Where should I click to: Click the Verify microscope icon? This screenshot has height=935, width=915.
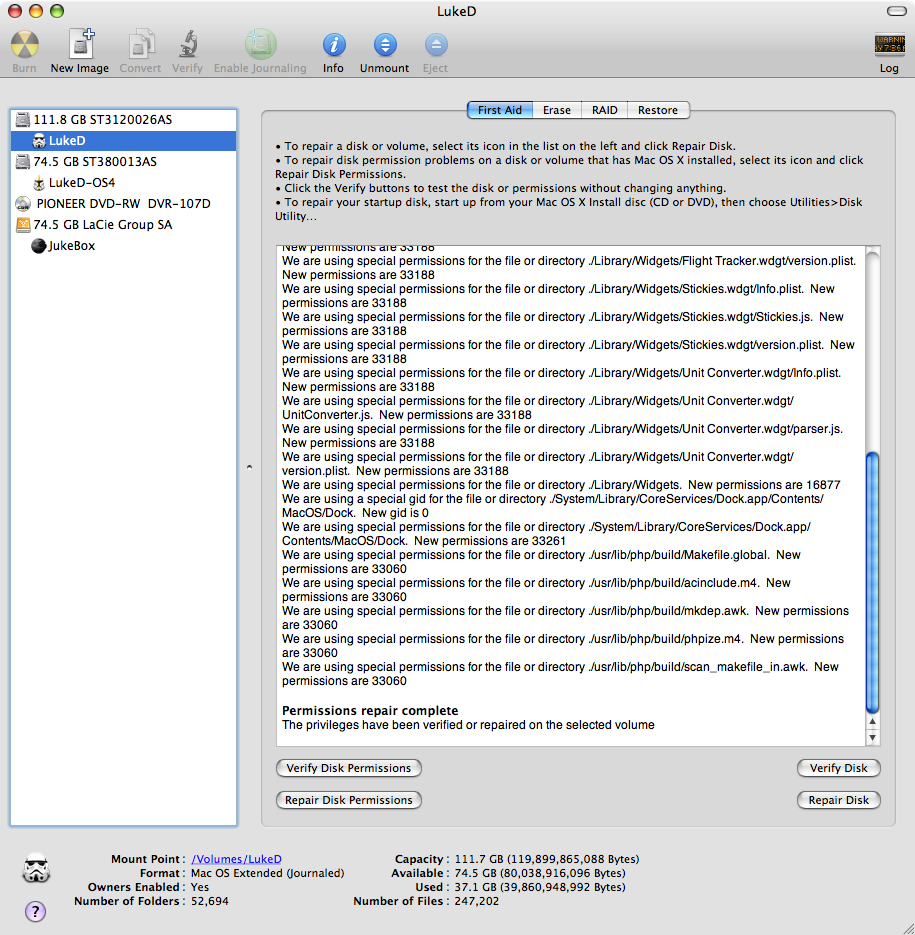click(187, 45)
